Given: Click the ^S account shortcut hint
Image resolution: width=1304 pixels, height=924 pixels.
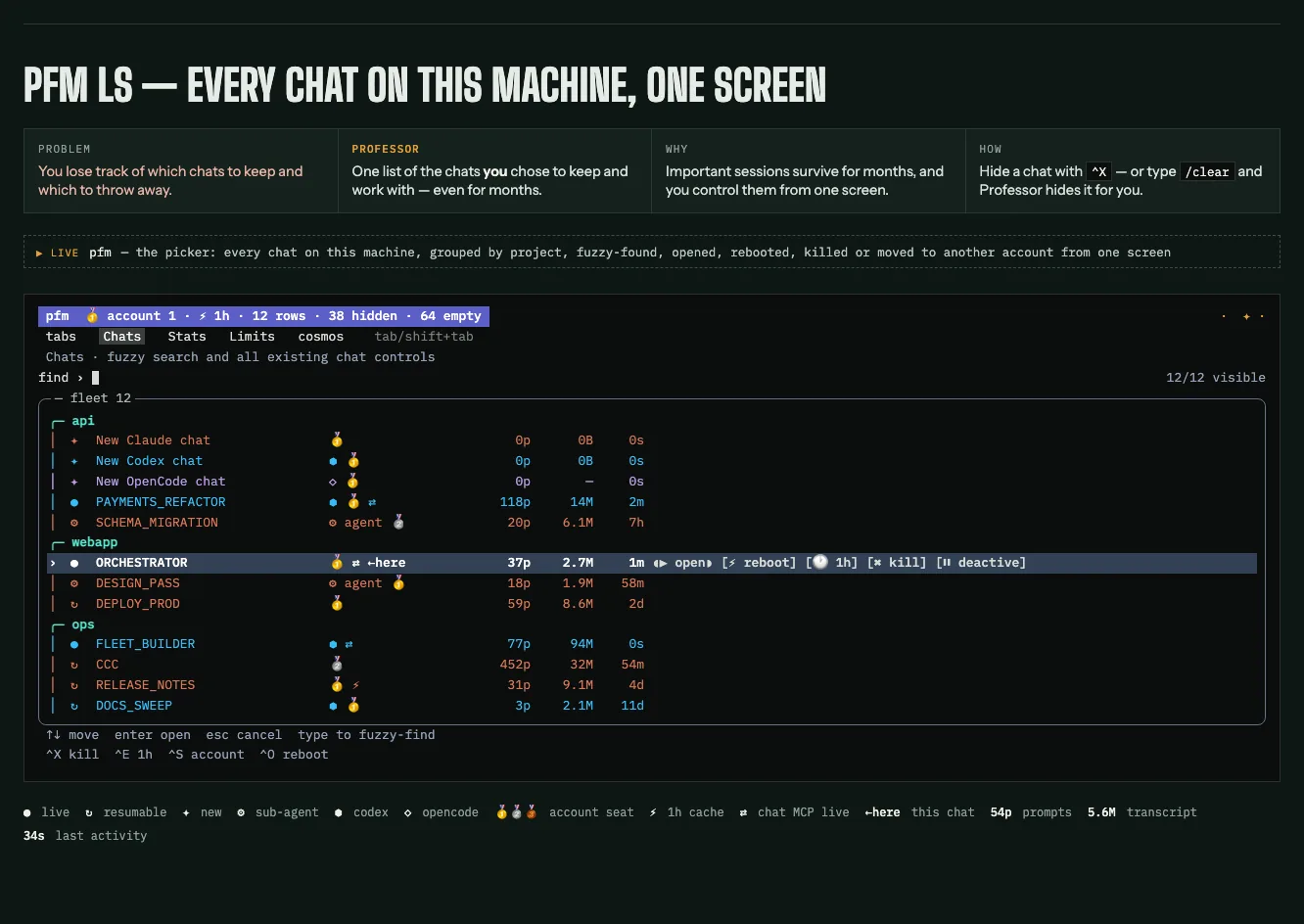Looking at the screenshot, I should pyautogui.click(x=206, y=755).
